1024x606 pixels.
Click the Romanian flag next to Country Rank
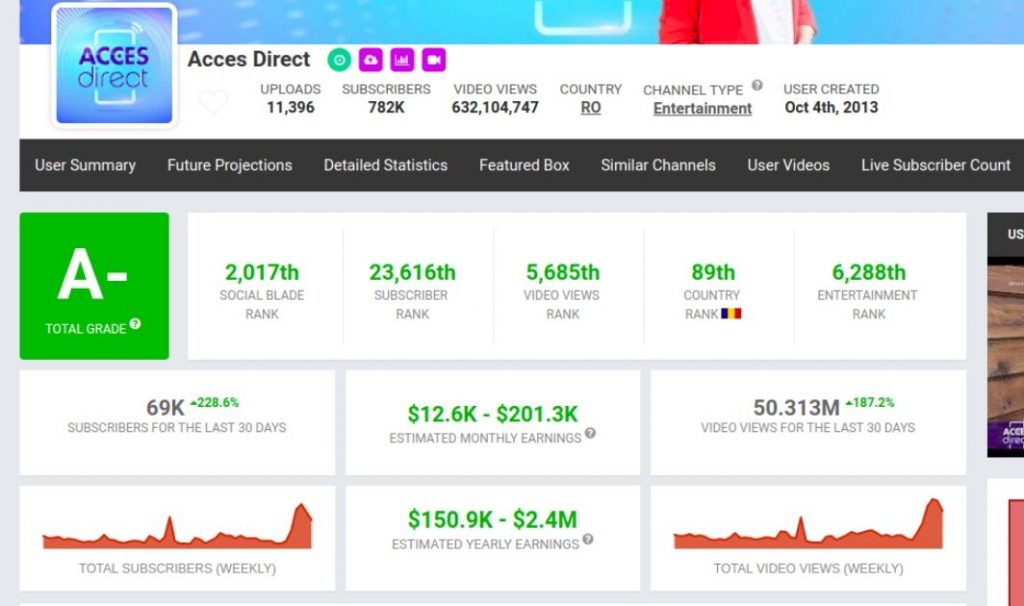731,314
